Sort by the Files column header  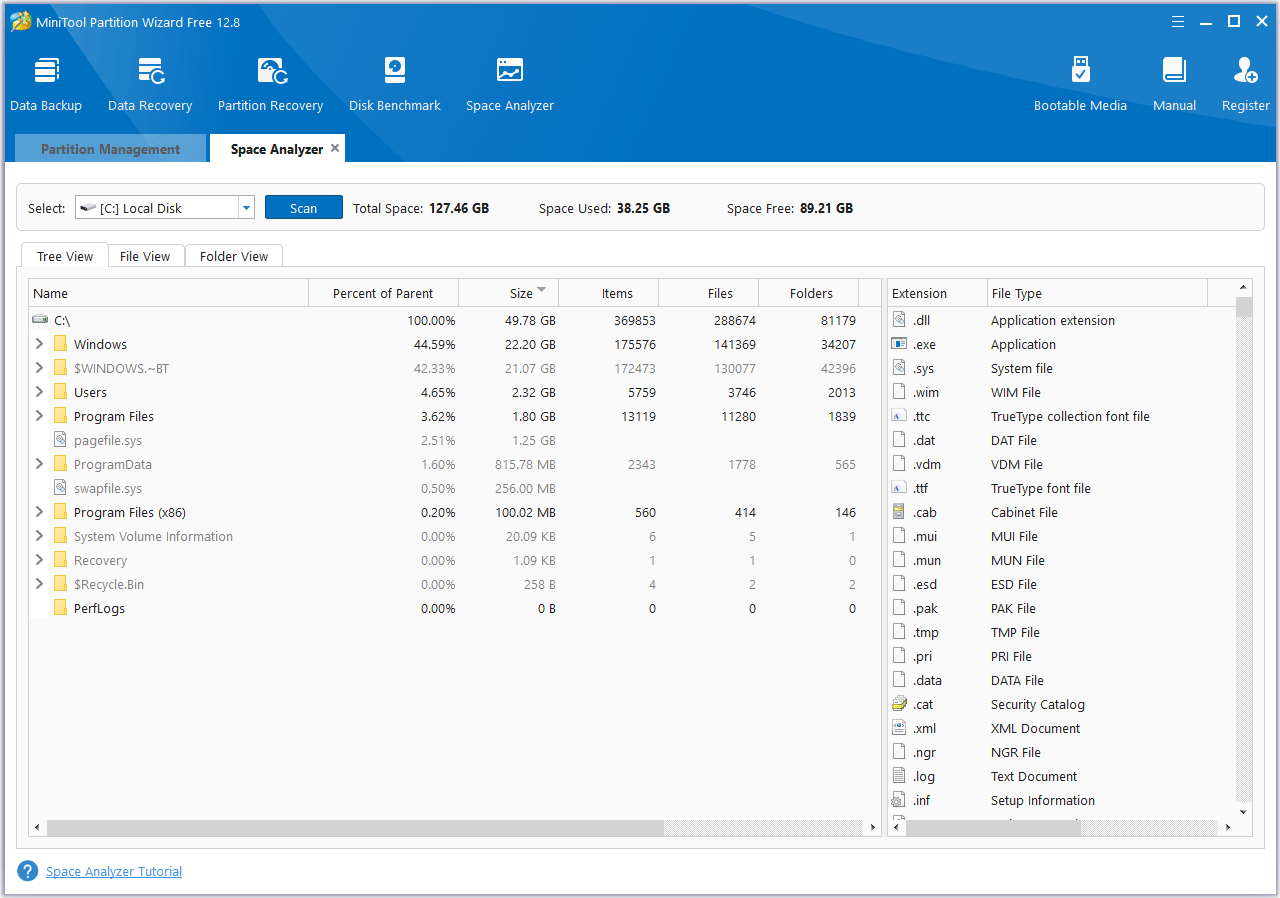(x=708, y=293)
